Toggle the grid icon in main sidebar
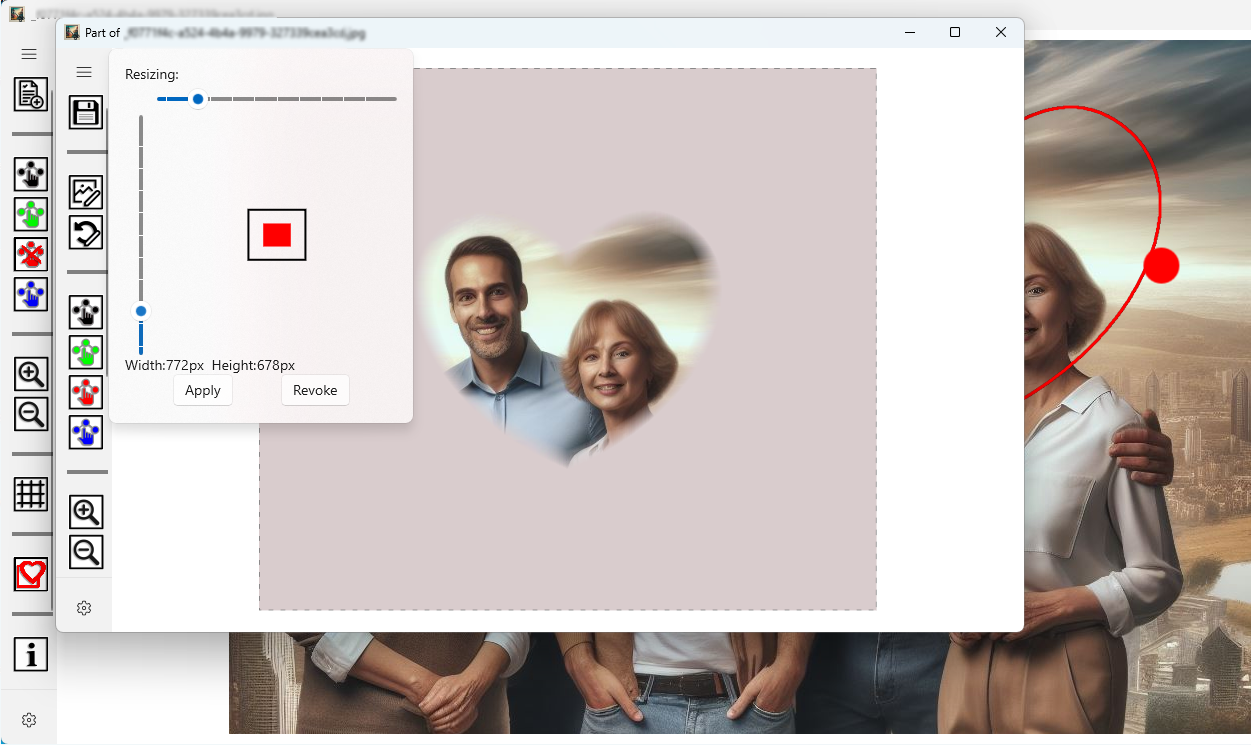 pyautogui.click(x=32, y=494)
